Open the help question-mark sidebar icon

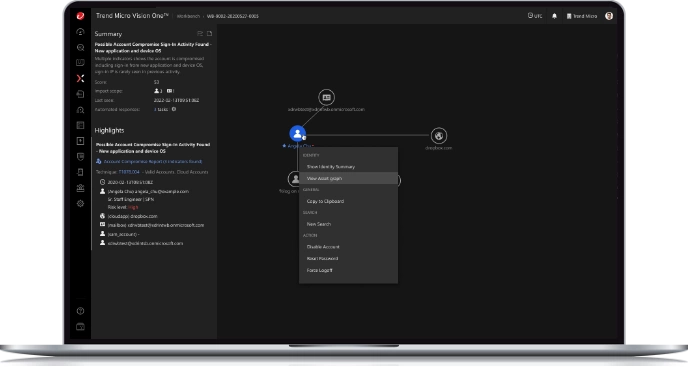(80, 311)
